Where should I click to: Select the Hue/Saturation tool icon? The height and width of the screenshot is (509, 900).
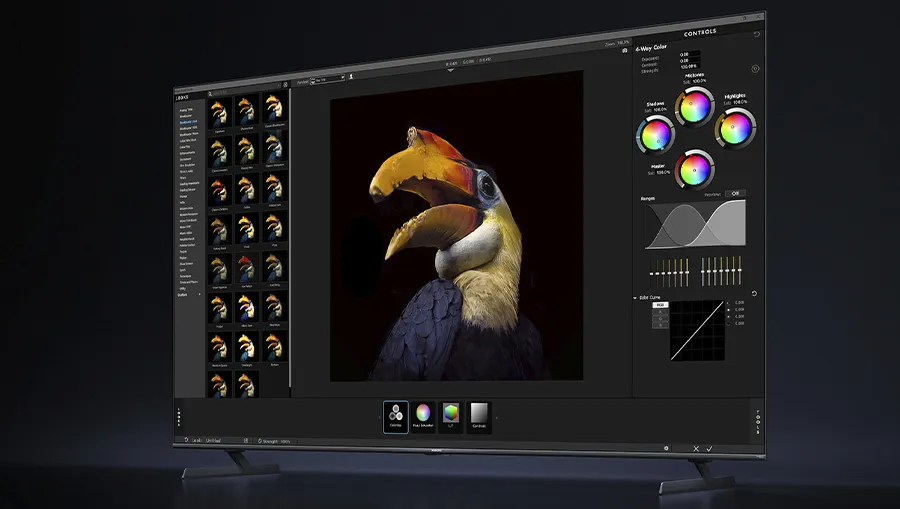[x=423, y=416]
